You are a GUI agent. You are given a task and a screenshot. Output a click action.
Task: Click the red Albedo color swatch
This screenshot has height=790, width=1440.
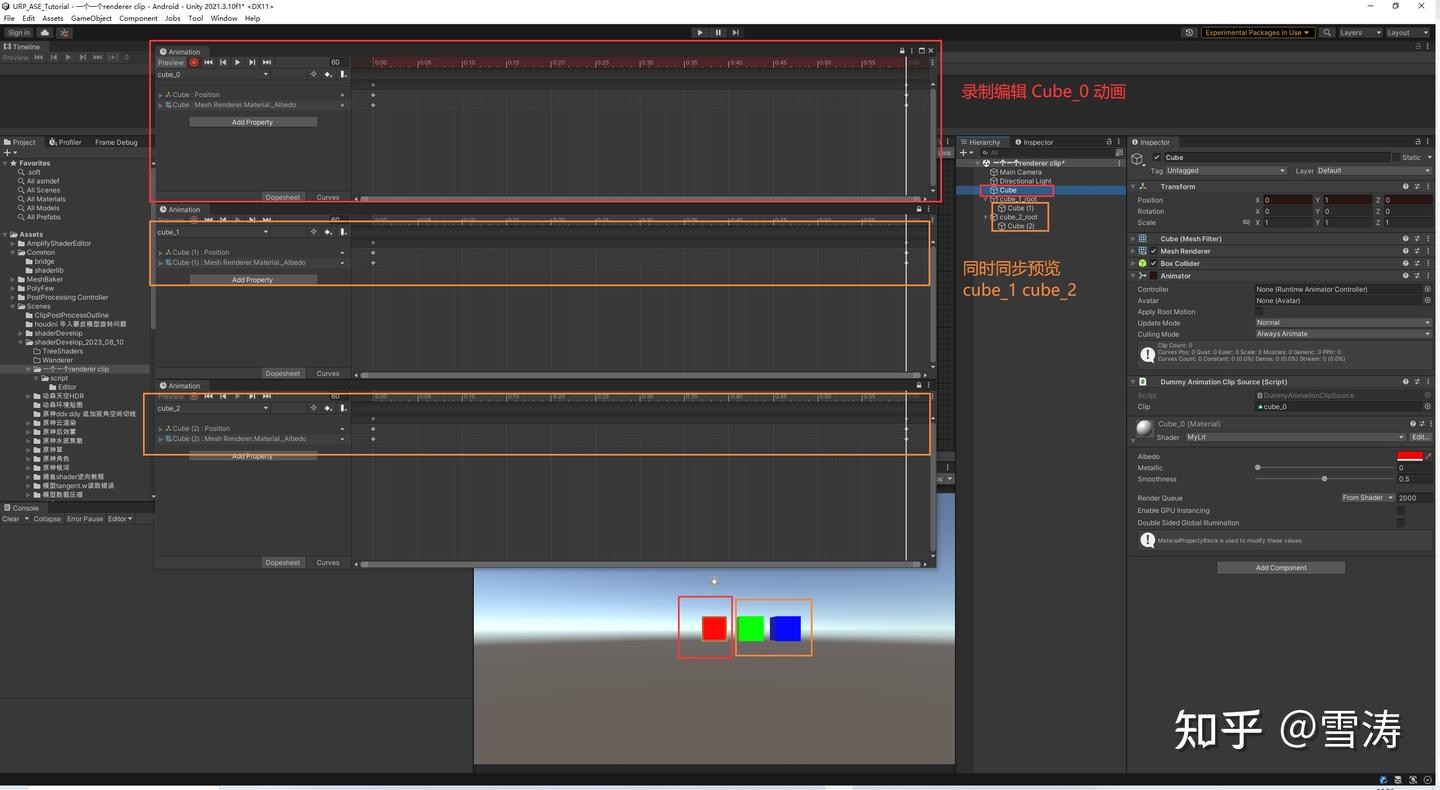click(x=1409, y=456)
